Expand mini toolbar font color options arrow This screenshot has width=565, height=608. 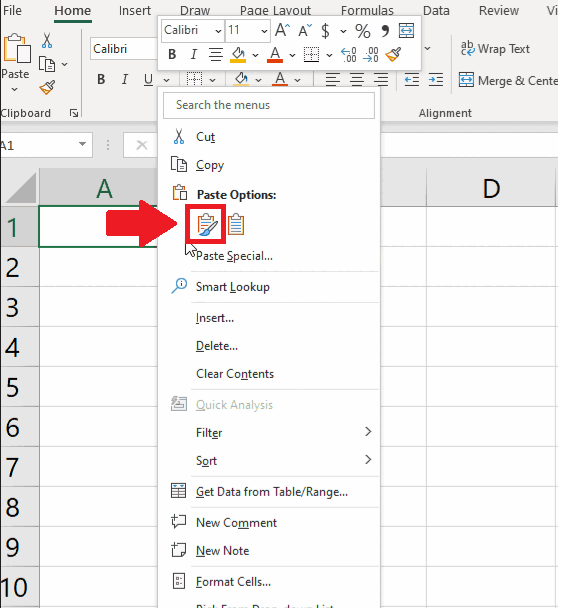[292, 55]
